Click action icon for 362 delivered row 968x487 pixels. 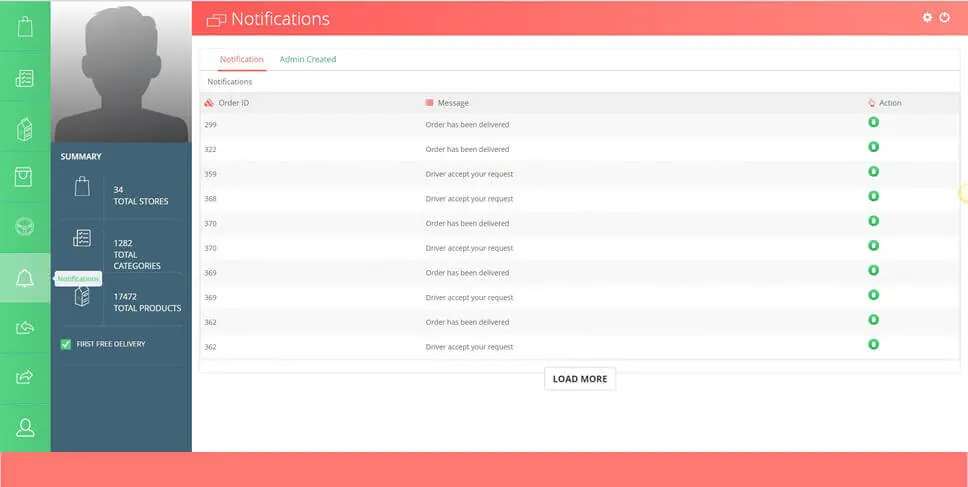pos(874,320)
